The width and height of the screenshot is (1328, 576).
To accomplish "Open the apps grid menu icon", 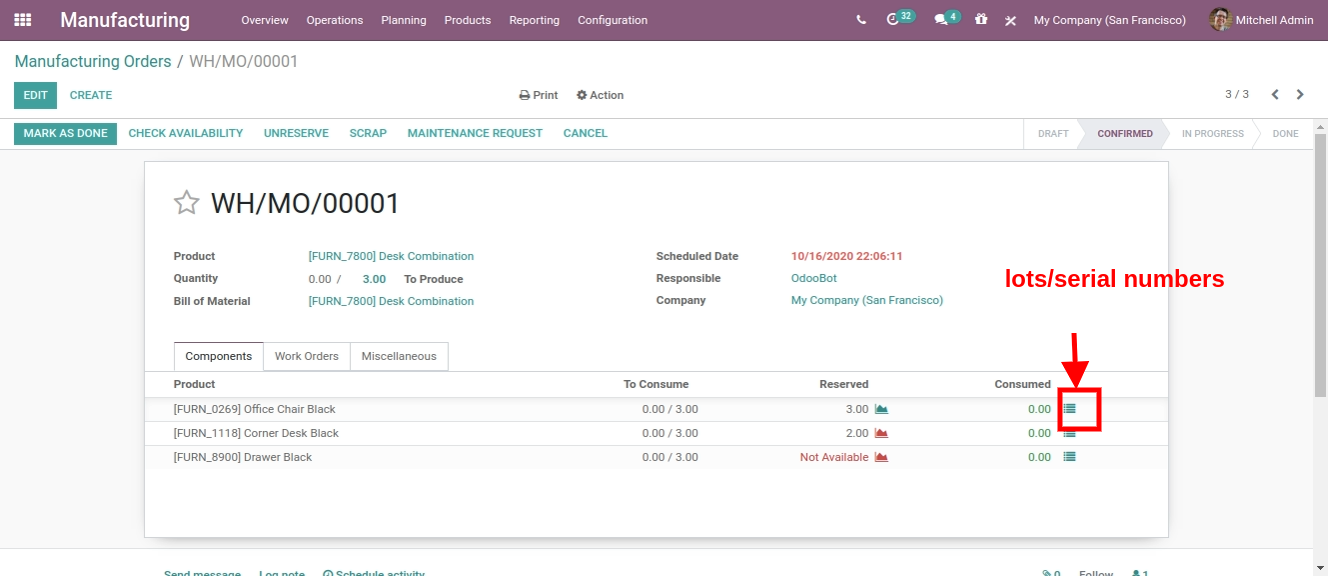I will tap(22, 20).
